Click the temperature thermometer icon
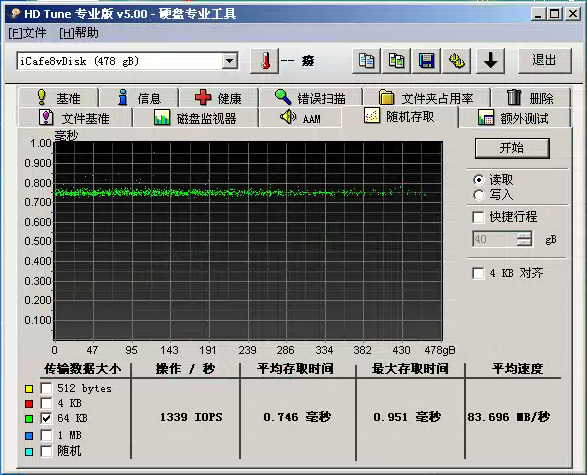587x475 pixels. [265, 60]
